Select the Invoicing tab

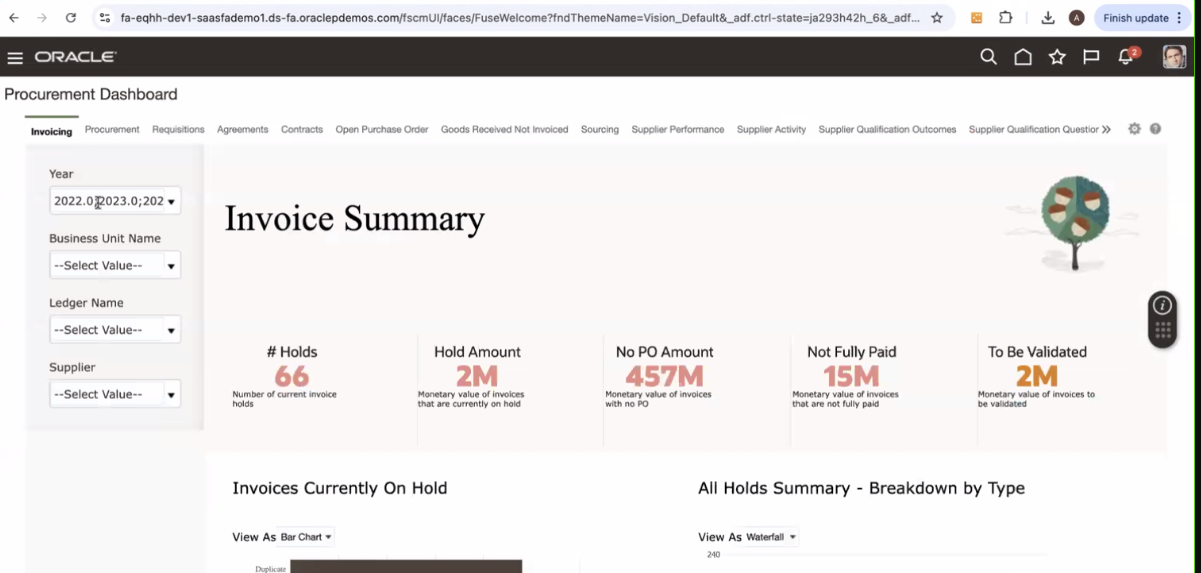51,131
